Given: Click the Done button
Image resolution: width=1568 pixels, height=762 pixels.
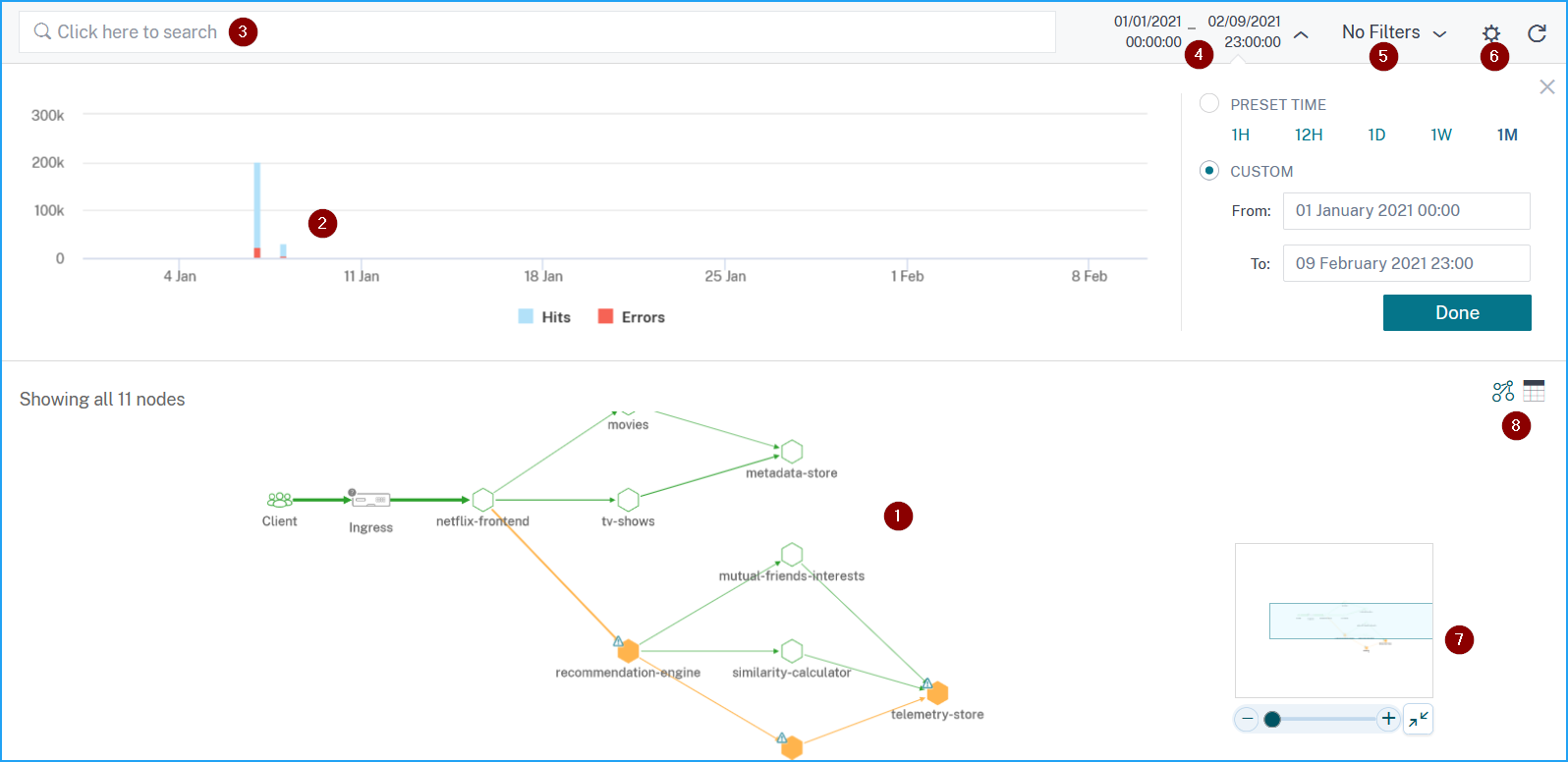Looking at the screenshot, I should tap(1457, 313).
